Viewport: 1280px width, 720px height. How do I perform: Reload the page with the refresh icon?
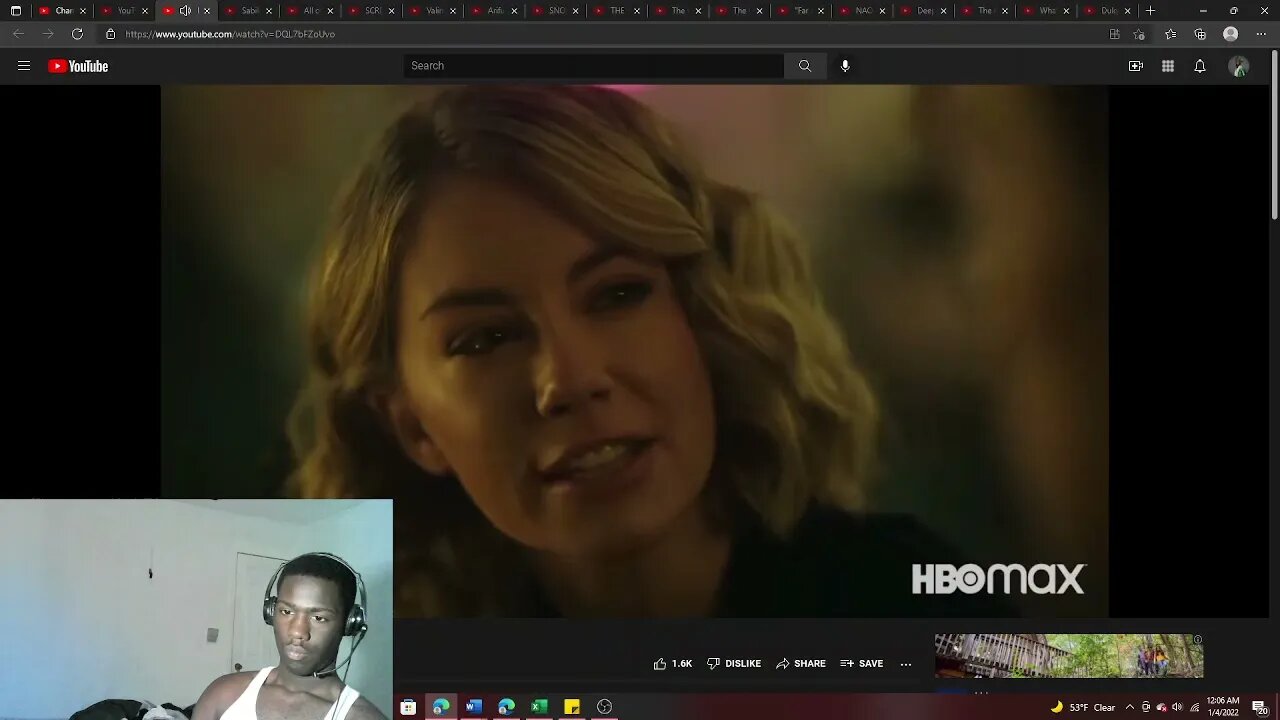click(x=77, y=34)
